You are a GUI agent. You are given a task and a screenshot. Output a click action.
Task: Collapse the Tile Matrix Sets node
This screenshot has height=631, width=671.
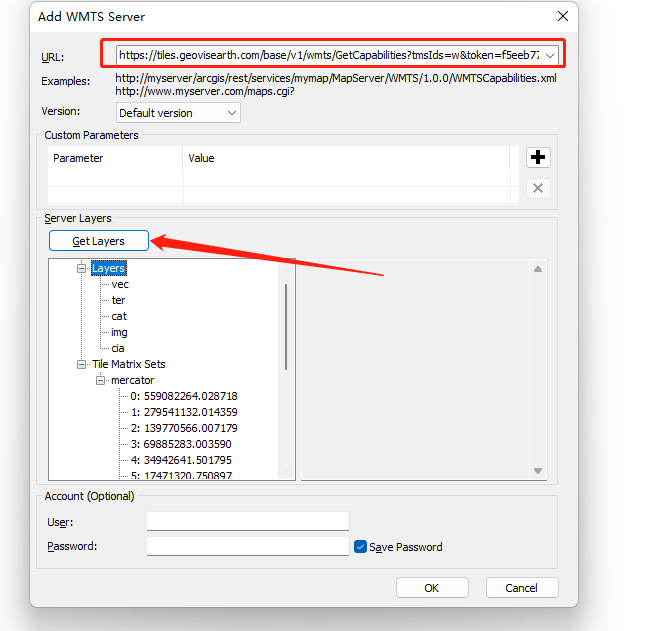pyautogui.click(x=82, y=364)
